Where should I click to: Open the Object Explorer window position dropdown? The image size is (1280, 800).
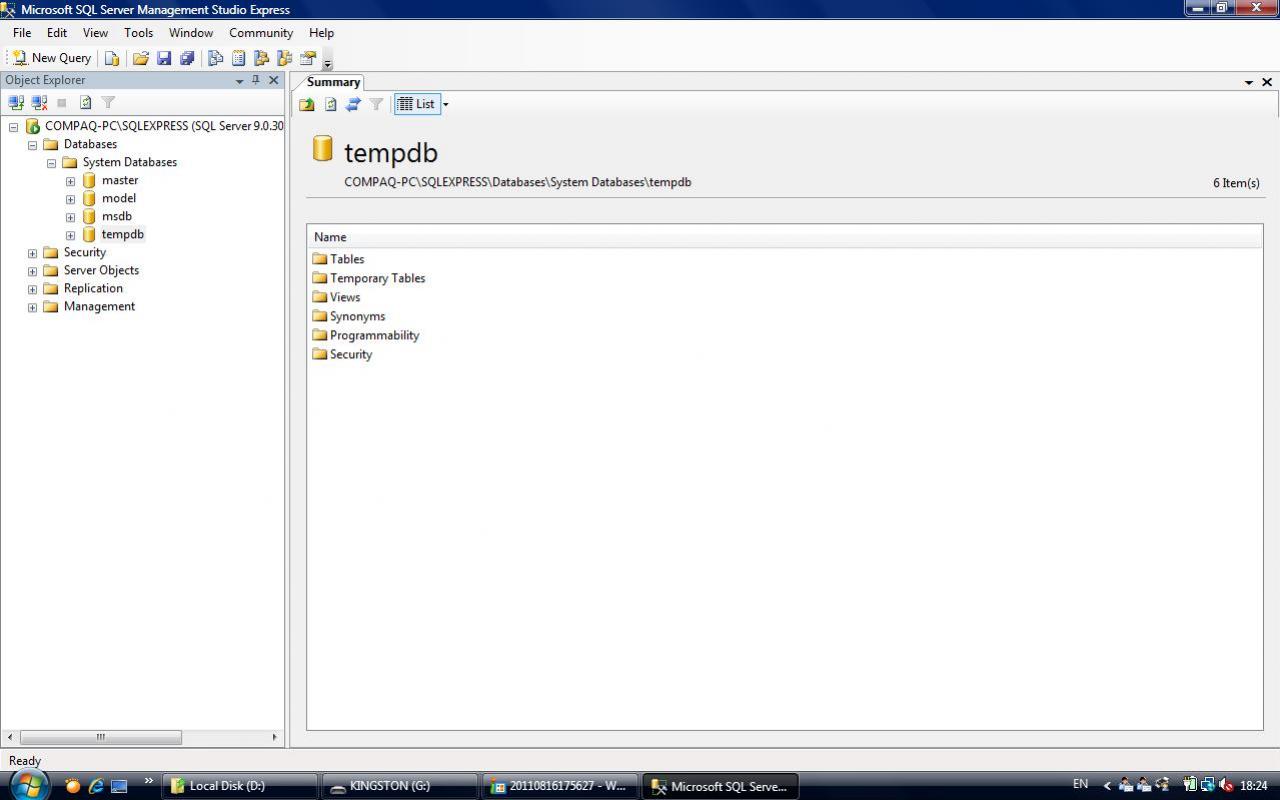click(239, 81)
